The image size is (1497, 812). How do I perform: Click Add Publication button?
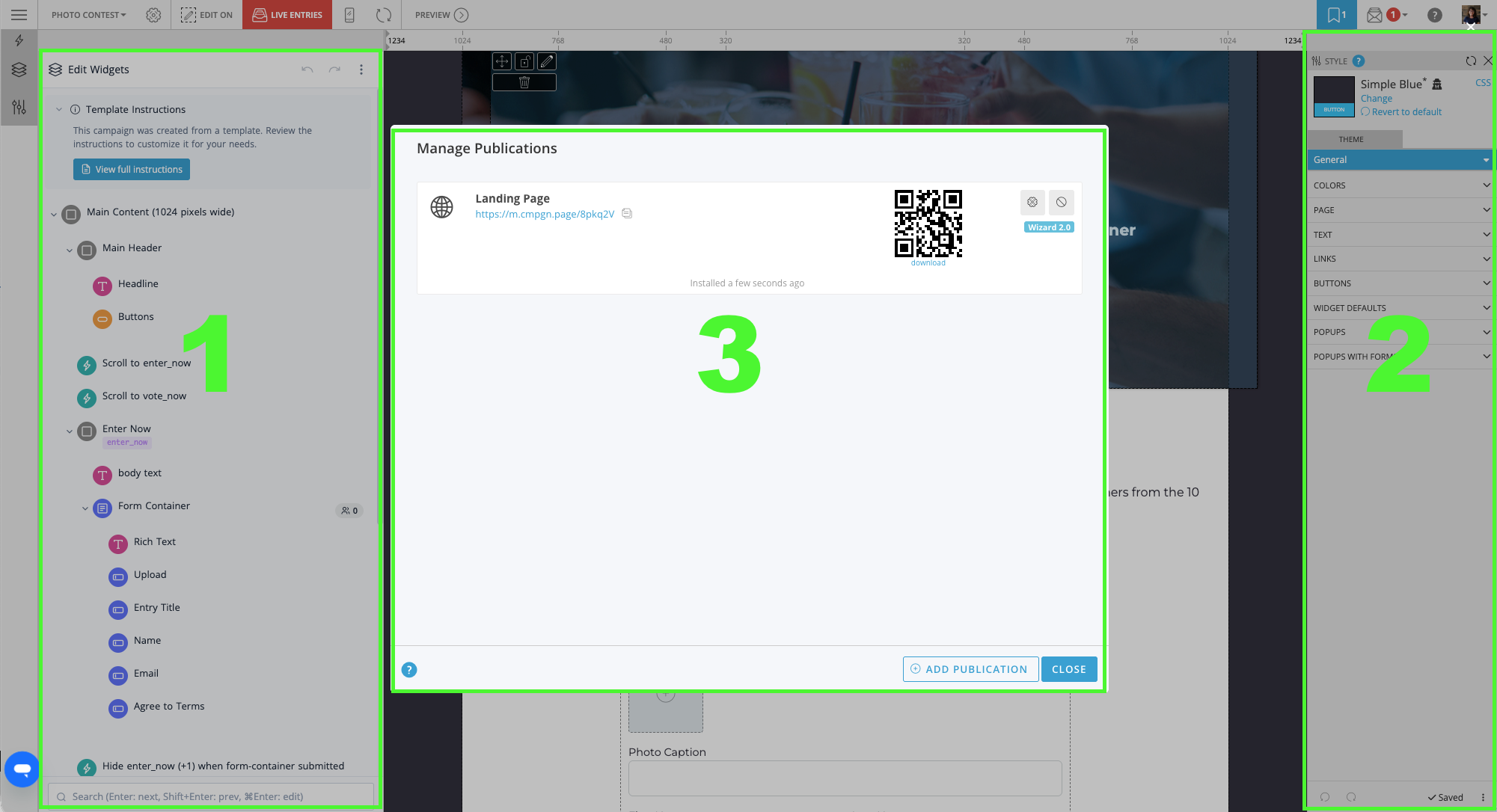[970, 669]
